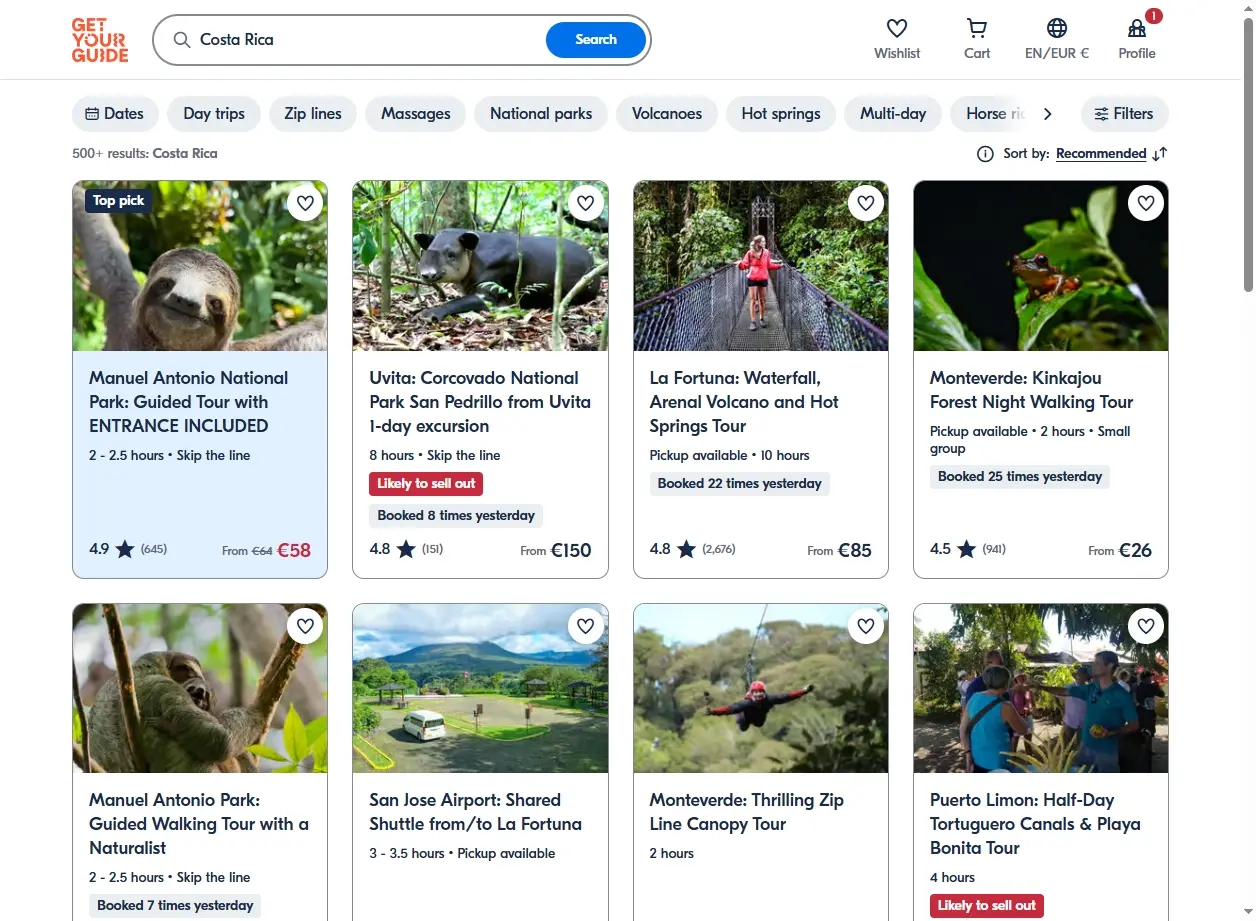Viewport: 1256px width, 921px height.
Task: Click the sort order arrows icon
Action: tap(1160, 154)
